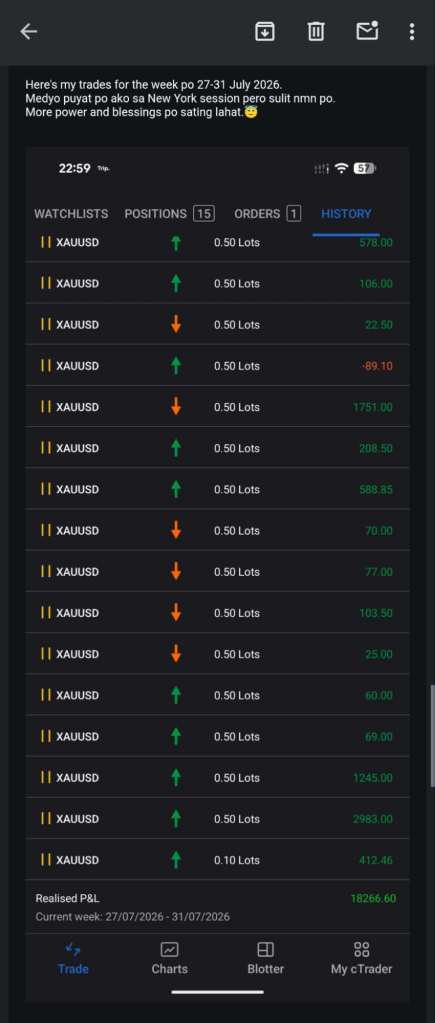435x1023 pixels.
Task: Mark email as unread via envelope icon
Action: [367, 31]
